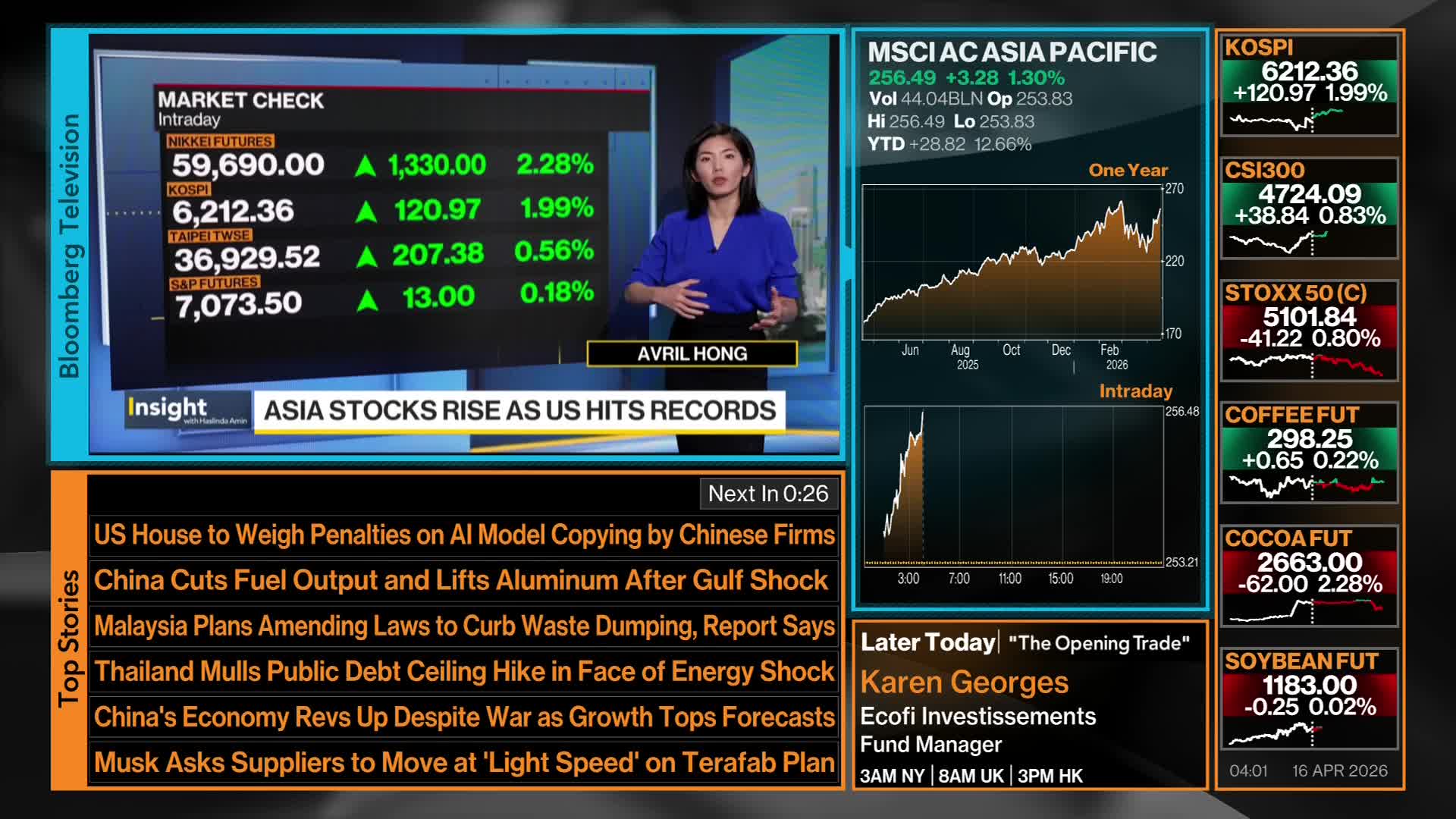Click the S&P Futures green up arrow
Viewport: 1456px width, 819px height.
point(368,300)
